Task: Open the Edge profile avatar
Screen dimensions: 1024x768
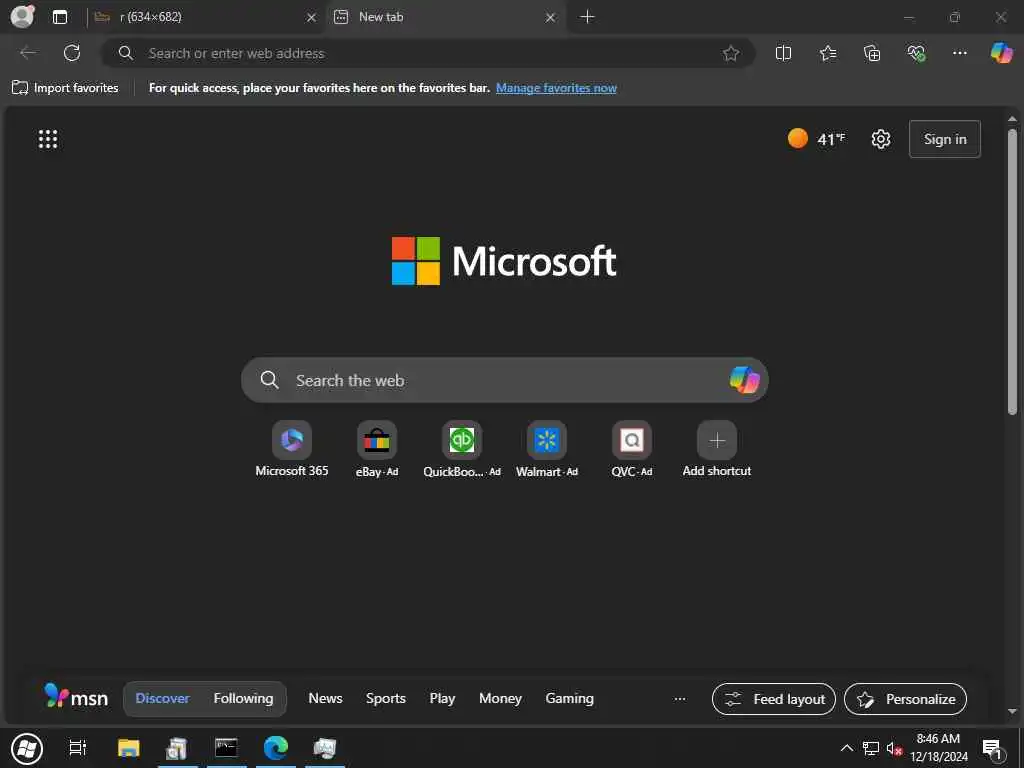Action: click(23, 16)
